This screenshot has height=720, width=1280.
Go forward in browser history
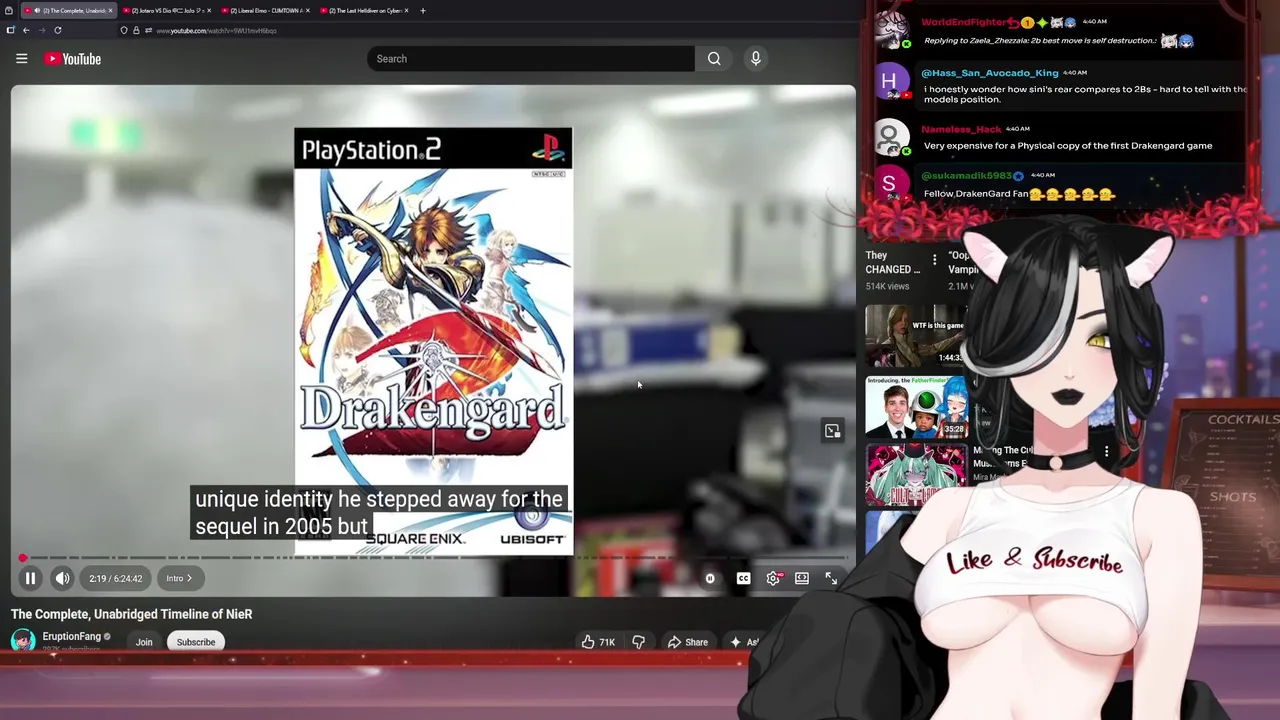(x=42, y=30)
